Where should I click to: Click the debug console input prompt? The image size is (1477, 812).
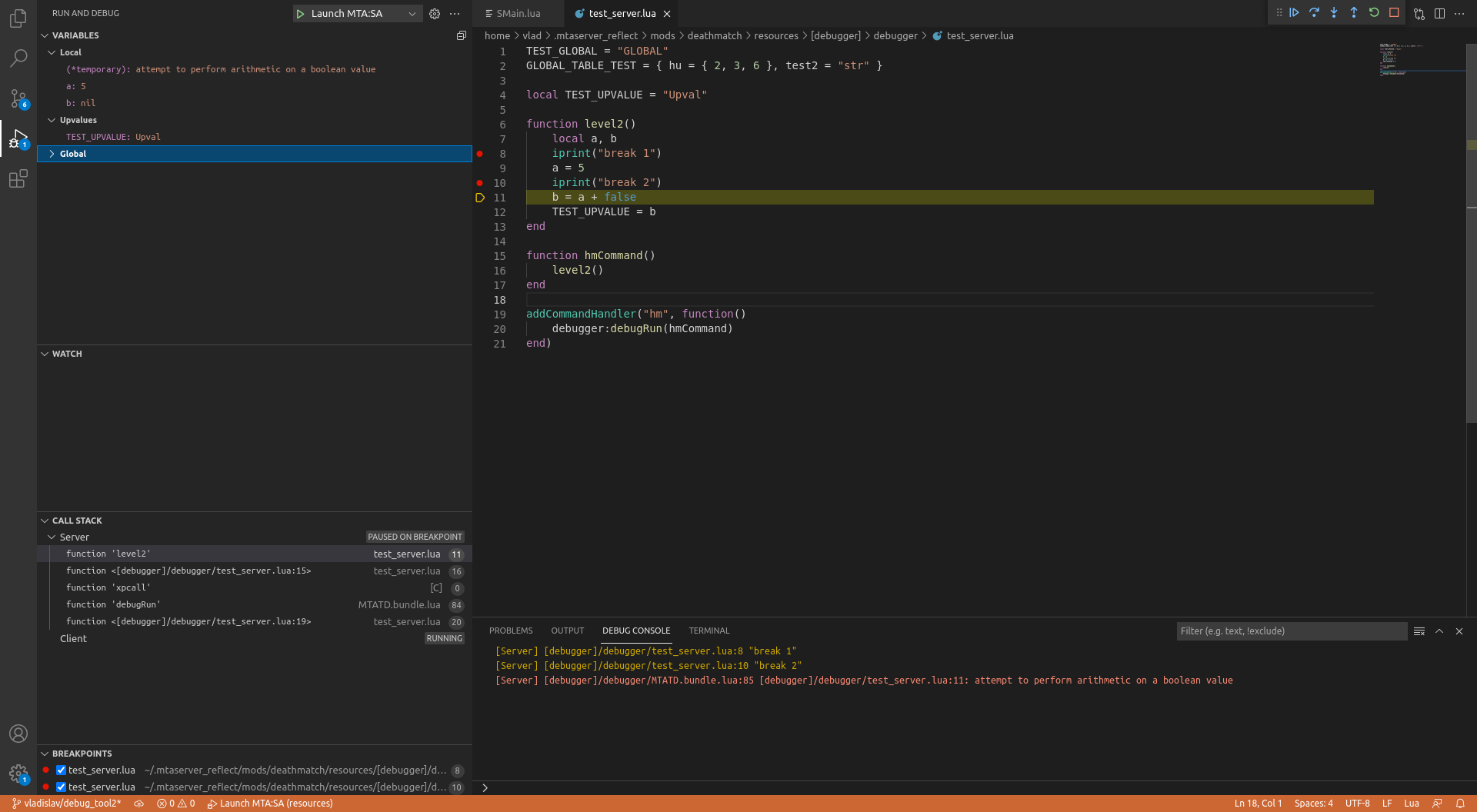(973, 787)
